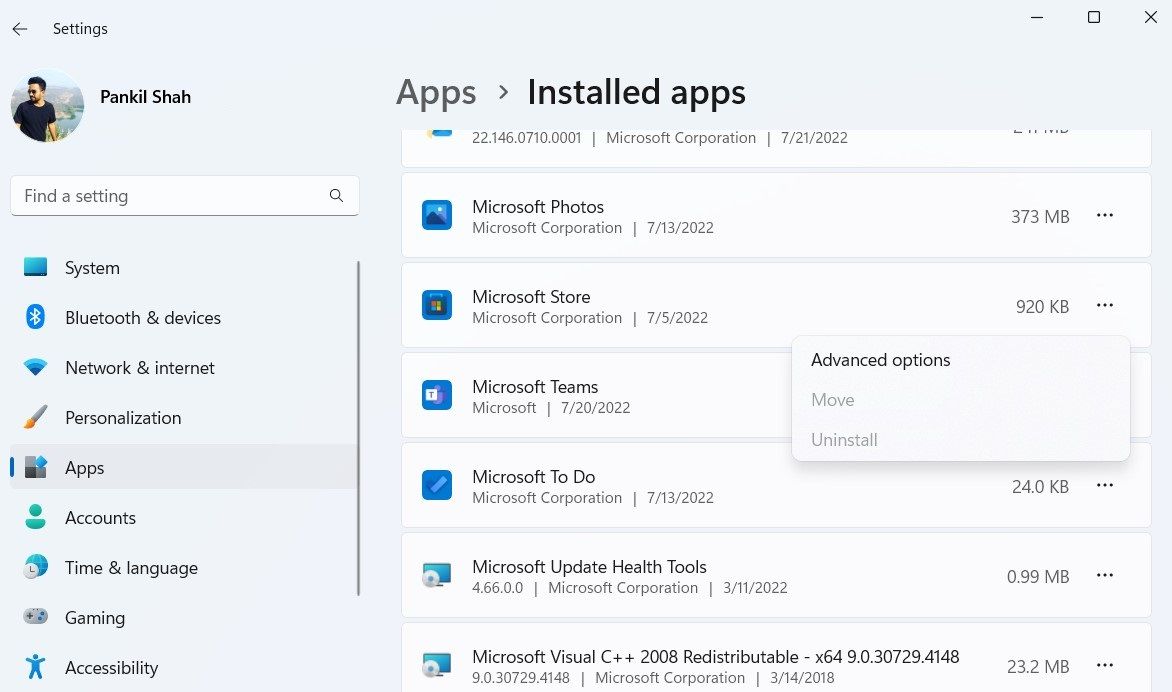1172x692 pixels.
Task: Click the Microsoft Photos app icon
Action: [x=437, y=215]
